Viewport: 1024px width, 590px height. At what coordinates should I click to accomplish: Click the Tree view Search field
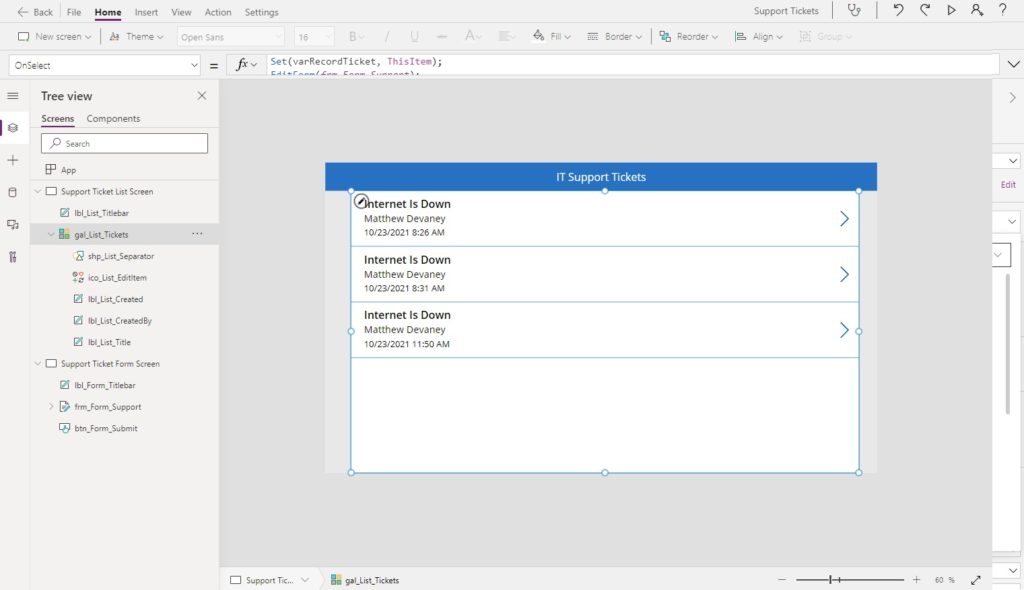pyautogui.click(x=124, y=143)
